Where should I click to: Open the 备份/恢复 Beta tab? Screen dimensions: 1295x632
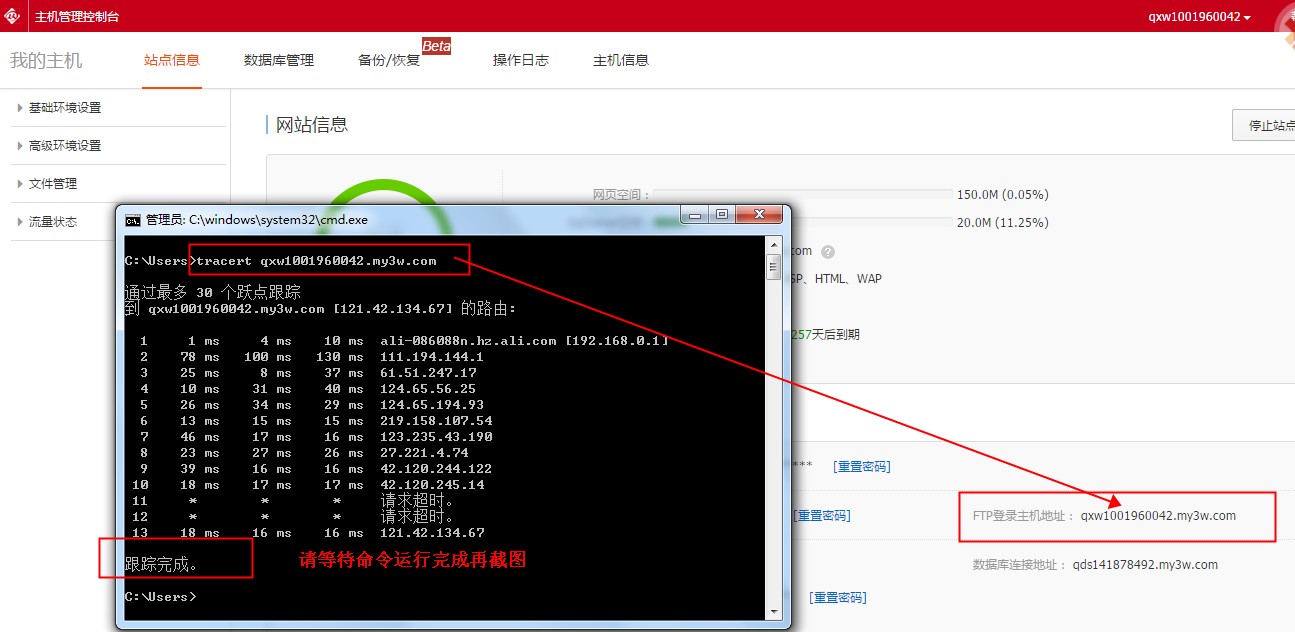pyautogui.click(x=390, y=60)
